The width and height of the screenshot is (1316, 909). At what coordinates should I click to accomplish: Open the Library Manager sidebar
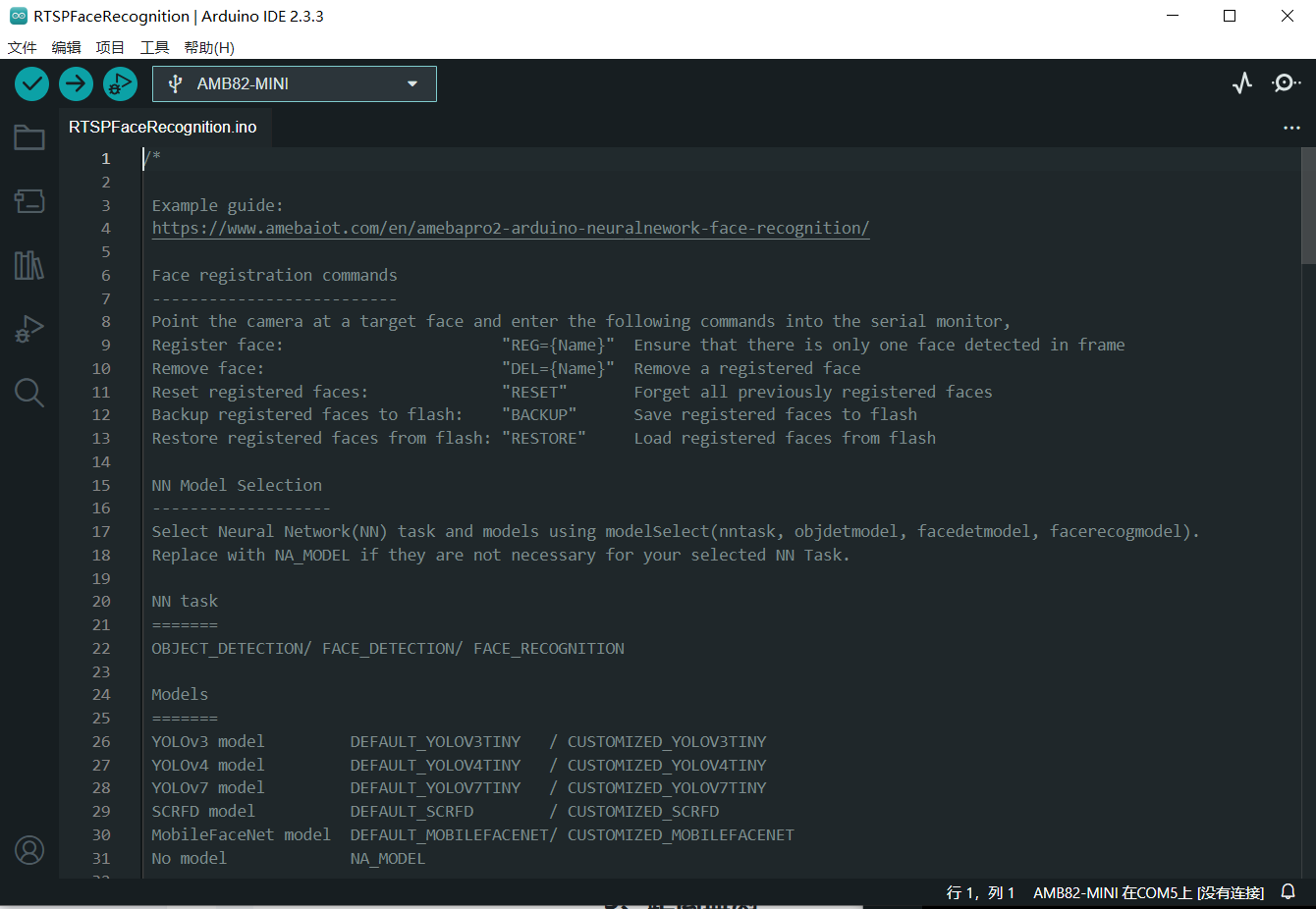tap(29, 265)
